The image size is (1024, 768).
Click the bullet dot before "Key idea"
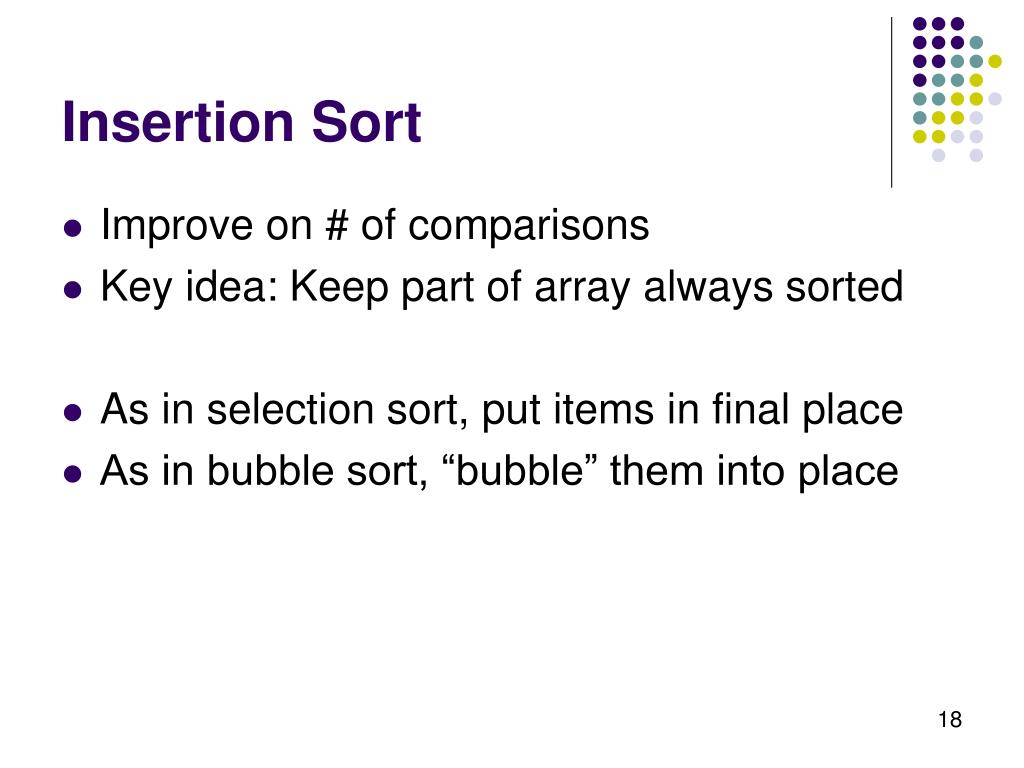click(73, 290)
